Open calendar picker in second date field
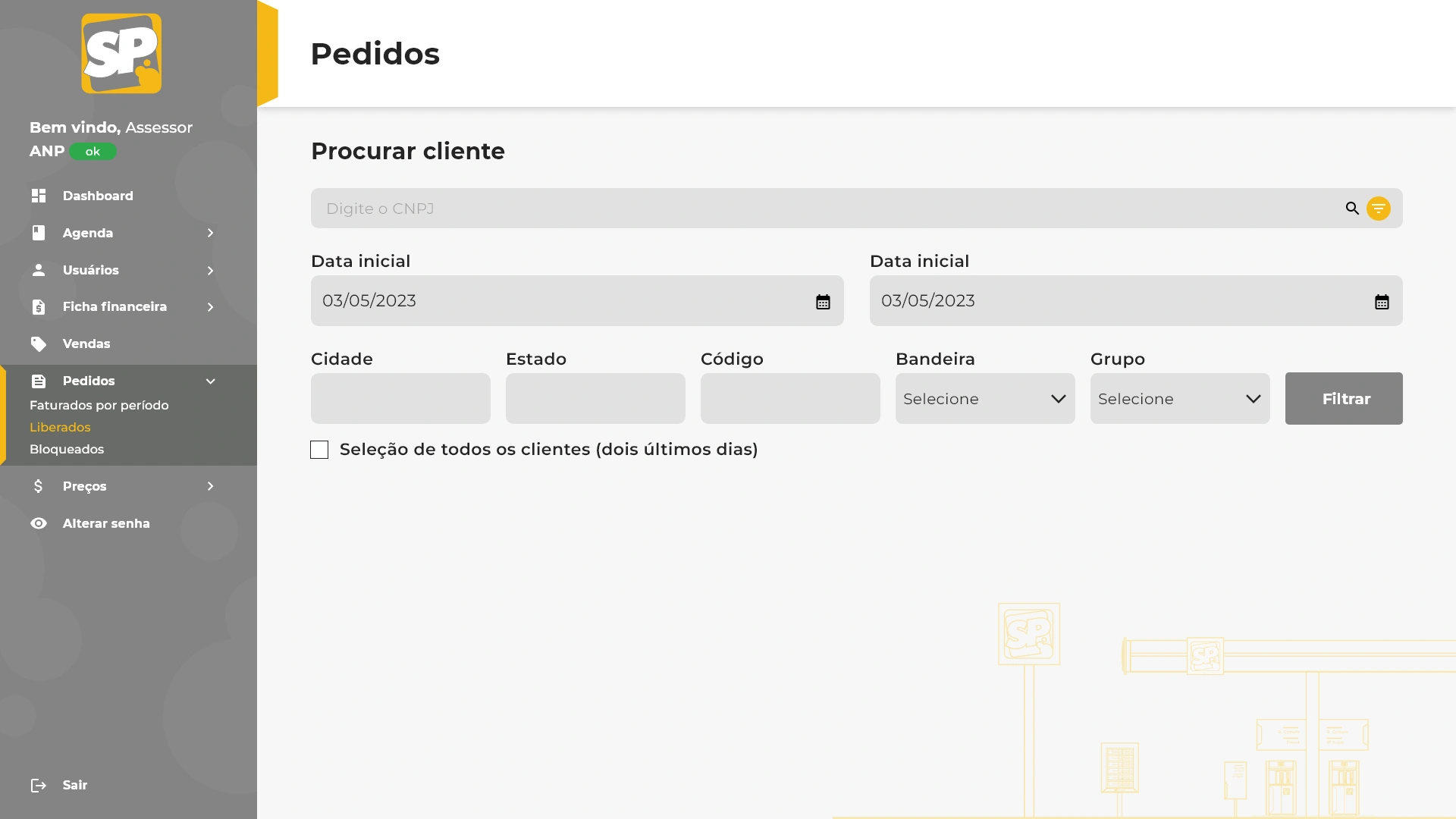 [x=1382, y=302]
